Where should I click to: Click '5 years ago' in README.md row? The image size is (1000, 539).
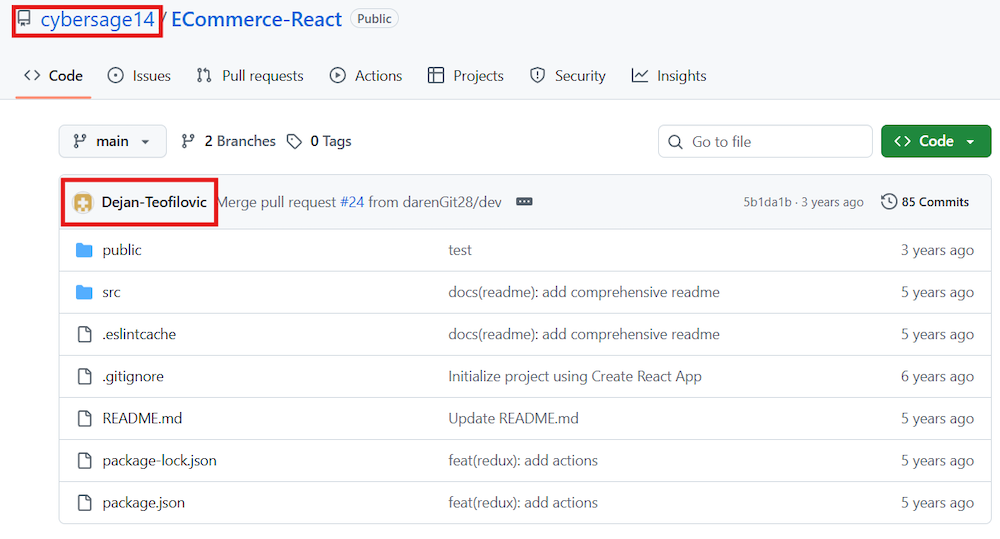pos(937,418)
